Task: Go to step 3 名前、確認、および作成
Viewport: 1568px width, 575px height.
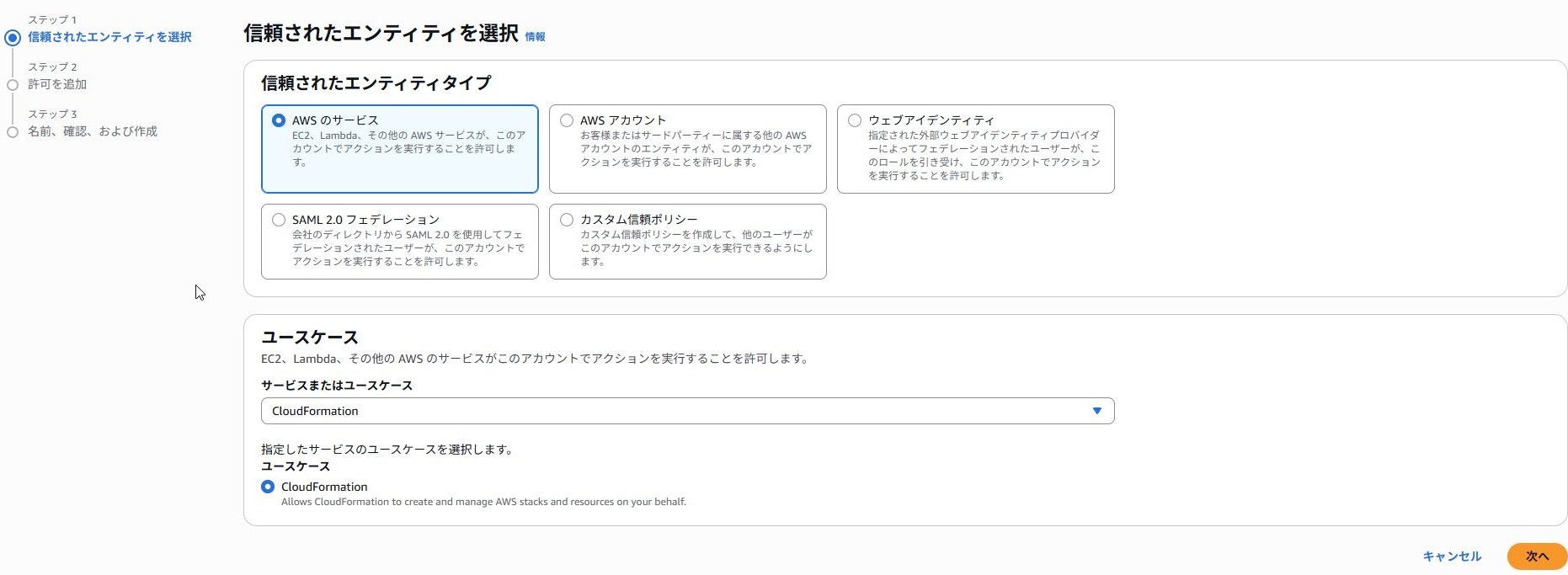Action: [93, 131]
